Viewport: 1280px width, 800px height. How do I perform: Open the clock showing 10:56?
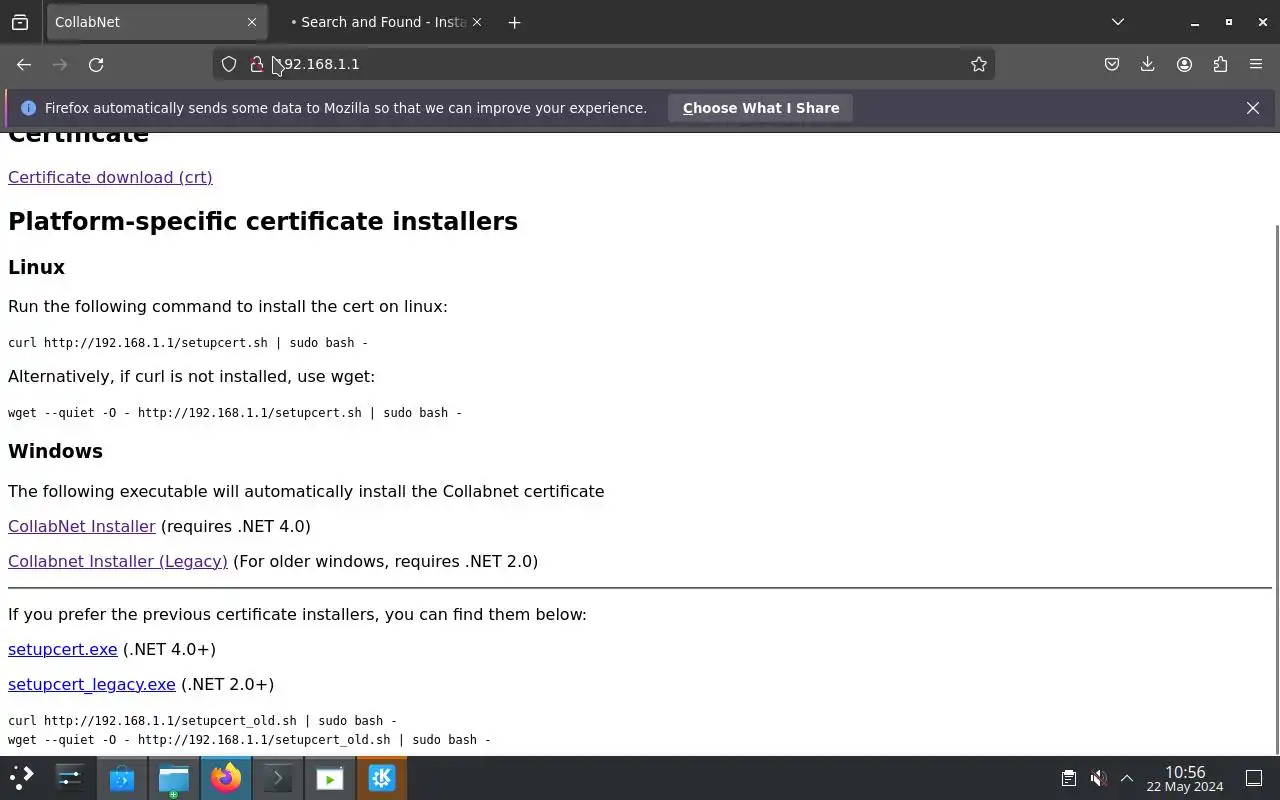(1185, 778)
